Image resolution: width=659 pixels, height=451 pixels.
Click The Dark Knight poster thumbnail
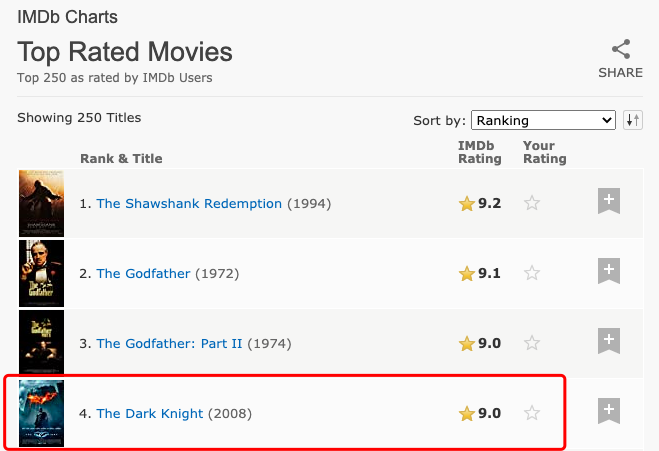(x=42, y=413)
